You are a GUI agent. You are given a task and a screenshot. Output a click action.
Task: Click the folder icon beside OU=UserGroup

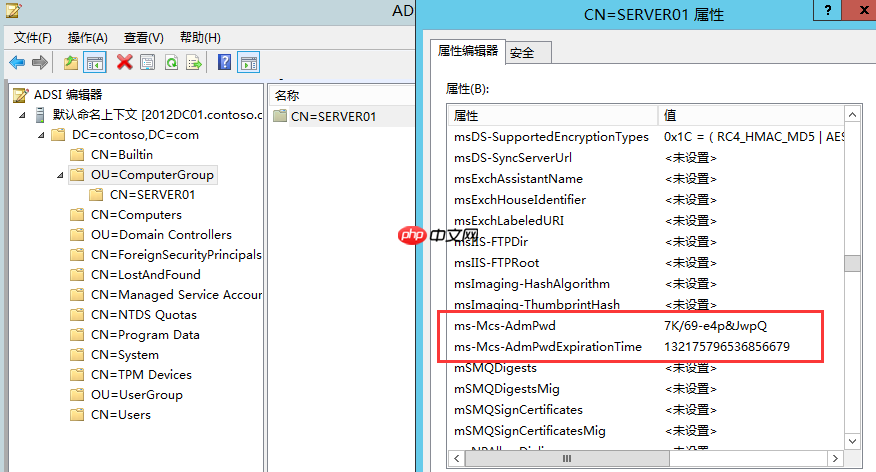pyautogui.click(x=77, y=395)
